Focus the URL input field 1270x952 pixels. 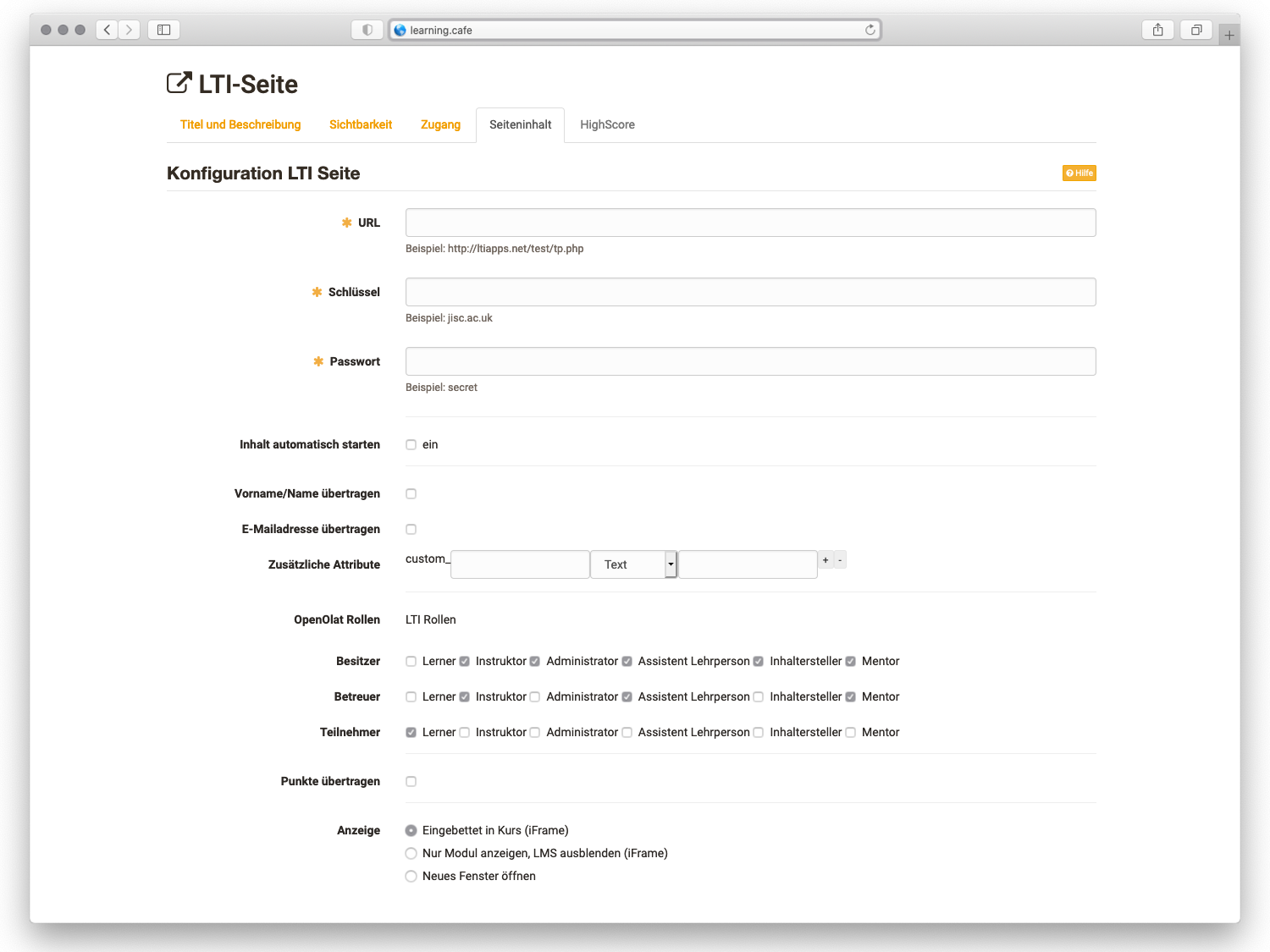(750, 223)
